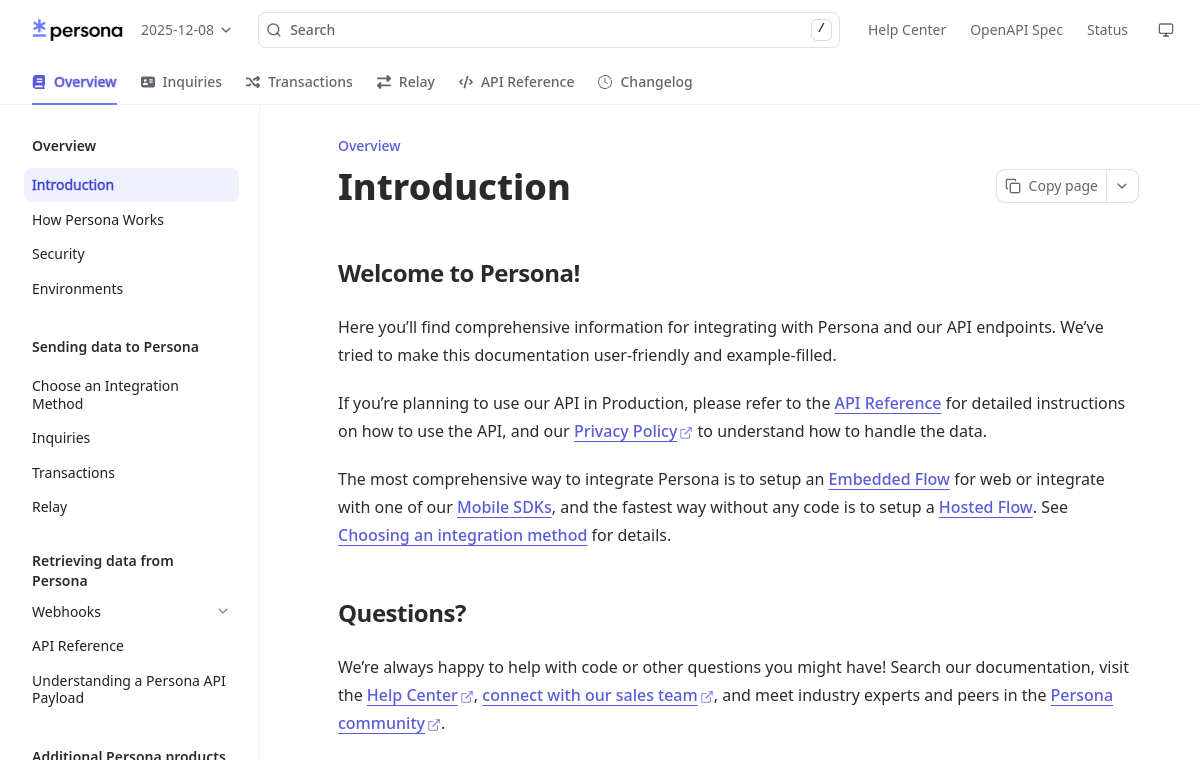Click the search magnifier icon
Image resolution: width=1200 pixels, height=760 pixels.
coord(274,30)
